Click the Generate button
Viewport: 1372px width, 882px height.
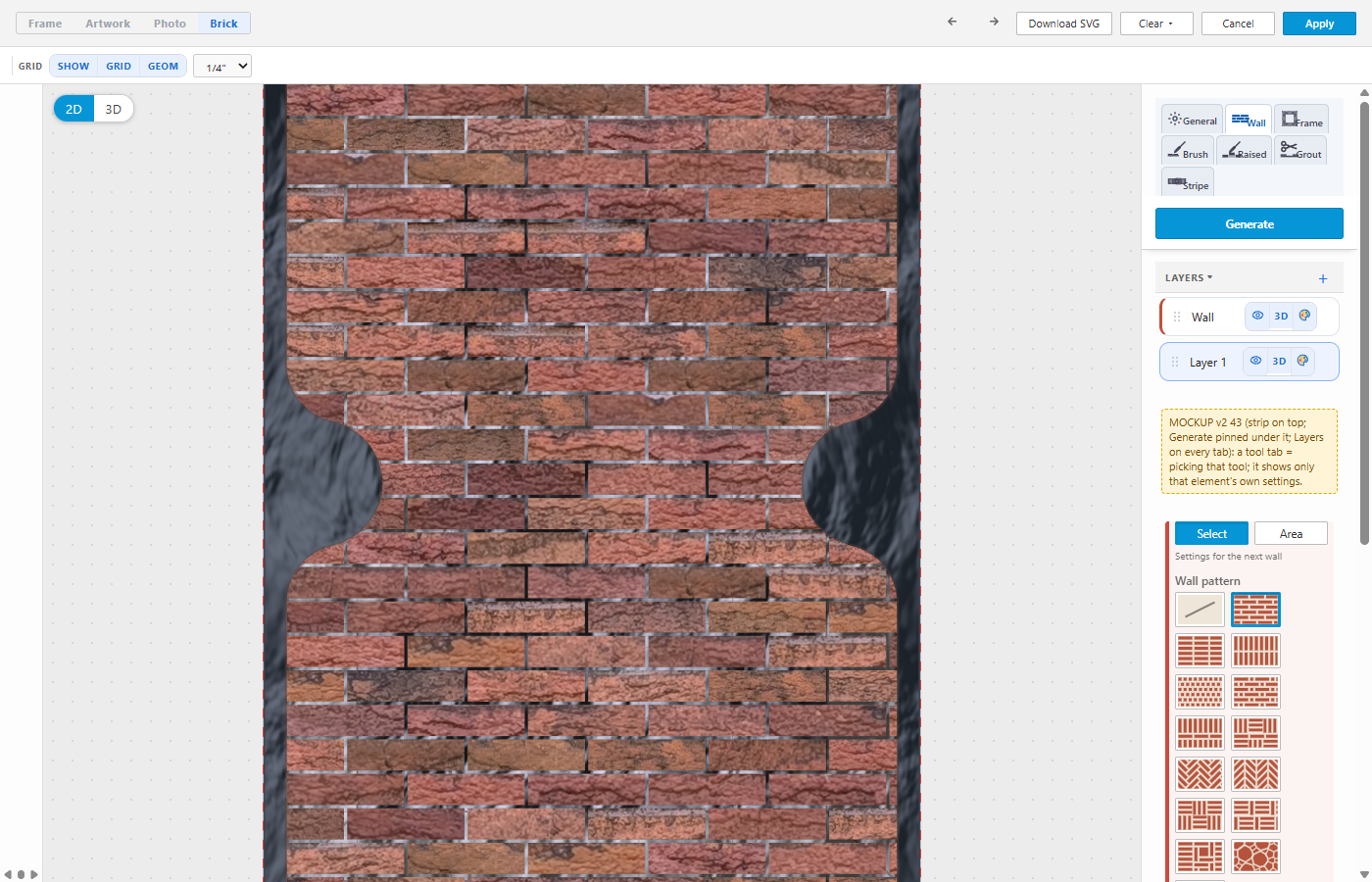[x=1249, y=223]
